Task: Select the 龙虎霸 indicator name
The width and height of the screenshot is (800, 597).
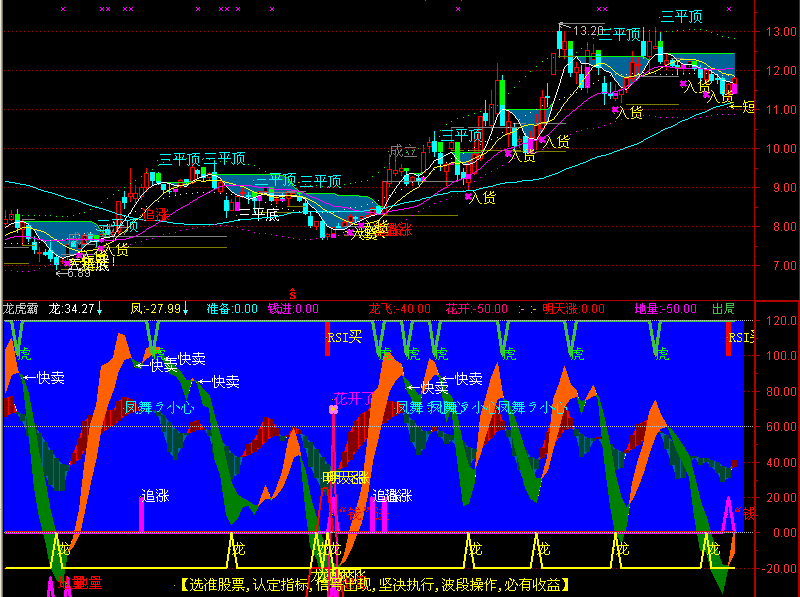Action: (21, 309)
